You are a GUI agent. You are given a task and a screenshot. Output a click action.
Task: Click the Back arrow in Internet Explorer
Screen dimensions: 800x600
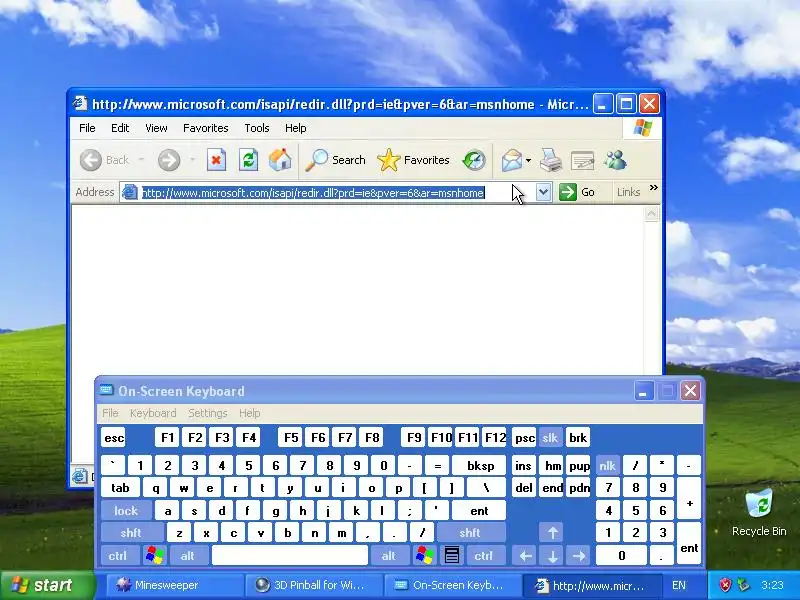click(x=91, y=160)
